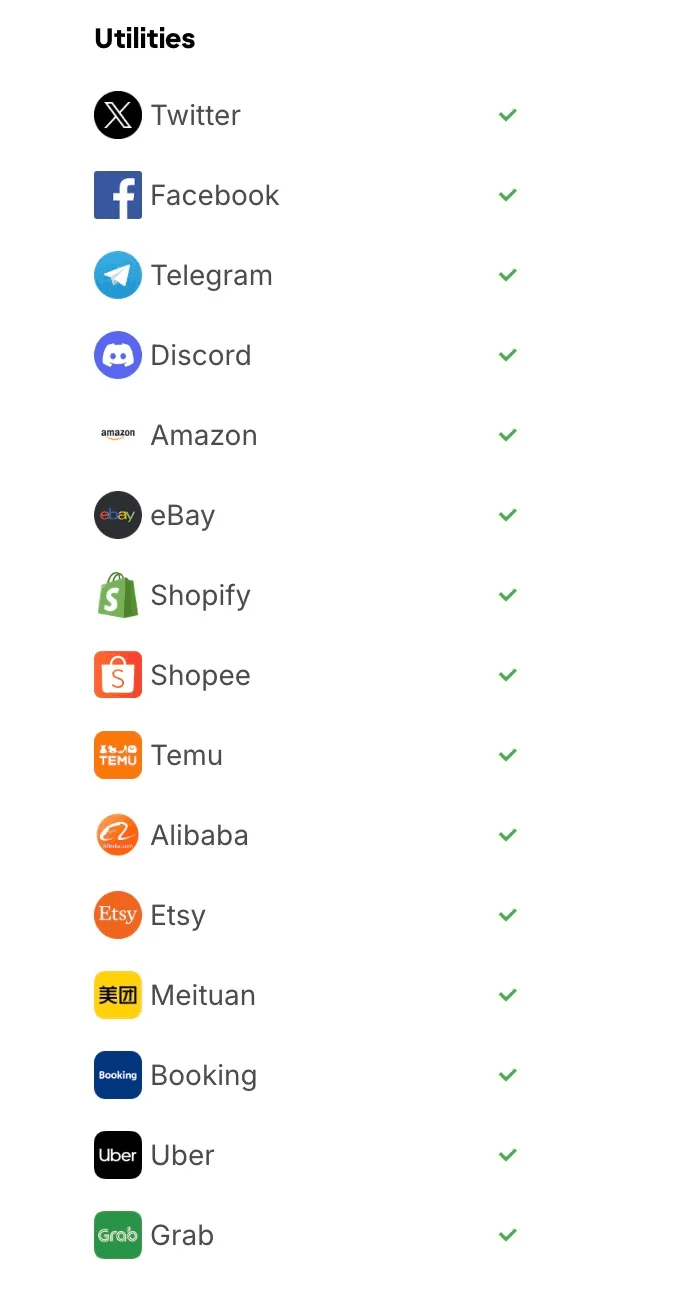The width and height of the screenshot is (688, 1290).
Task: Select the Shopify green bag icon
Action: (x=118, y=595)
